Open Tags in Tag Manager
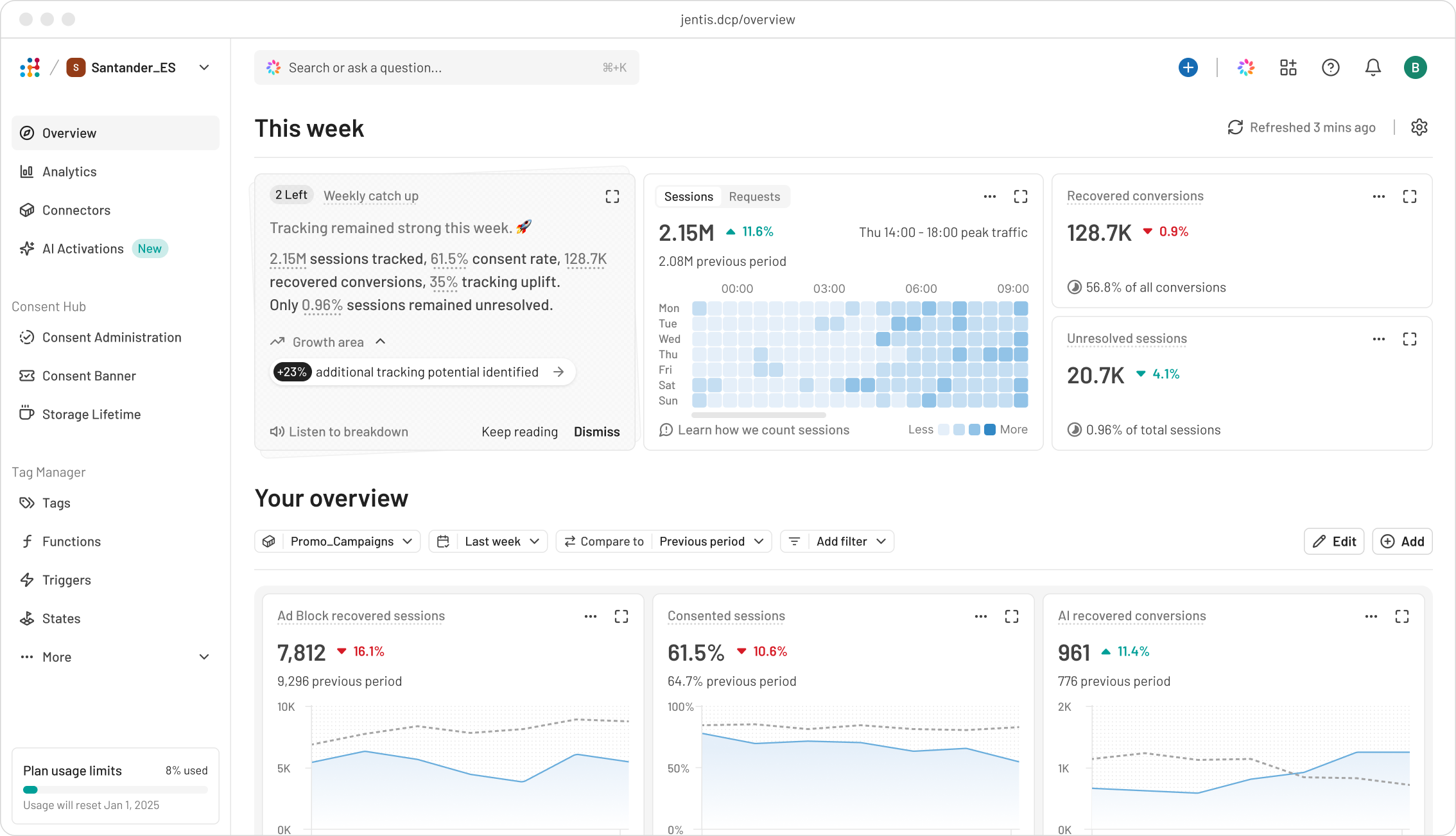1456x836 pixels. [116, 503]
